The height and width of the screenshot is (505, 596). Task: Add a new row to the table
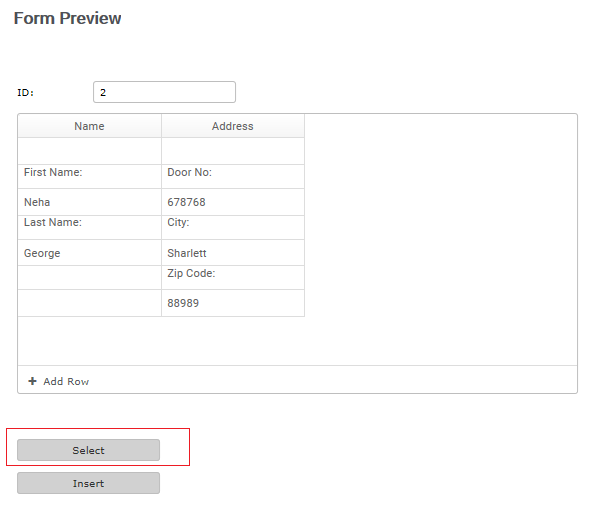click(59, 381)
